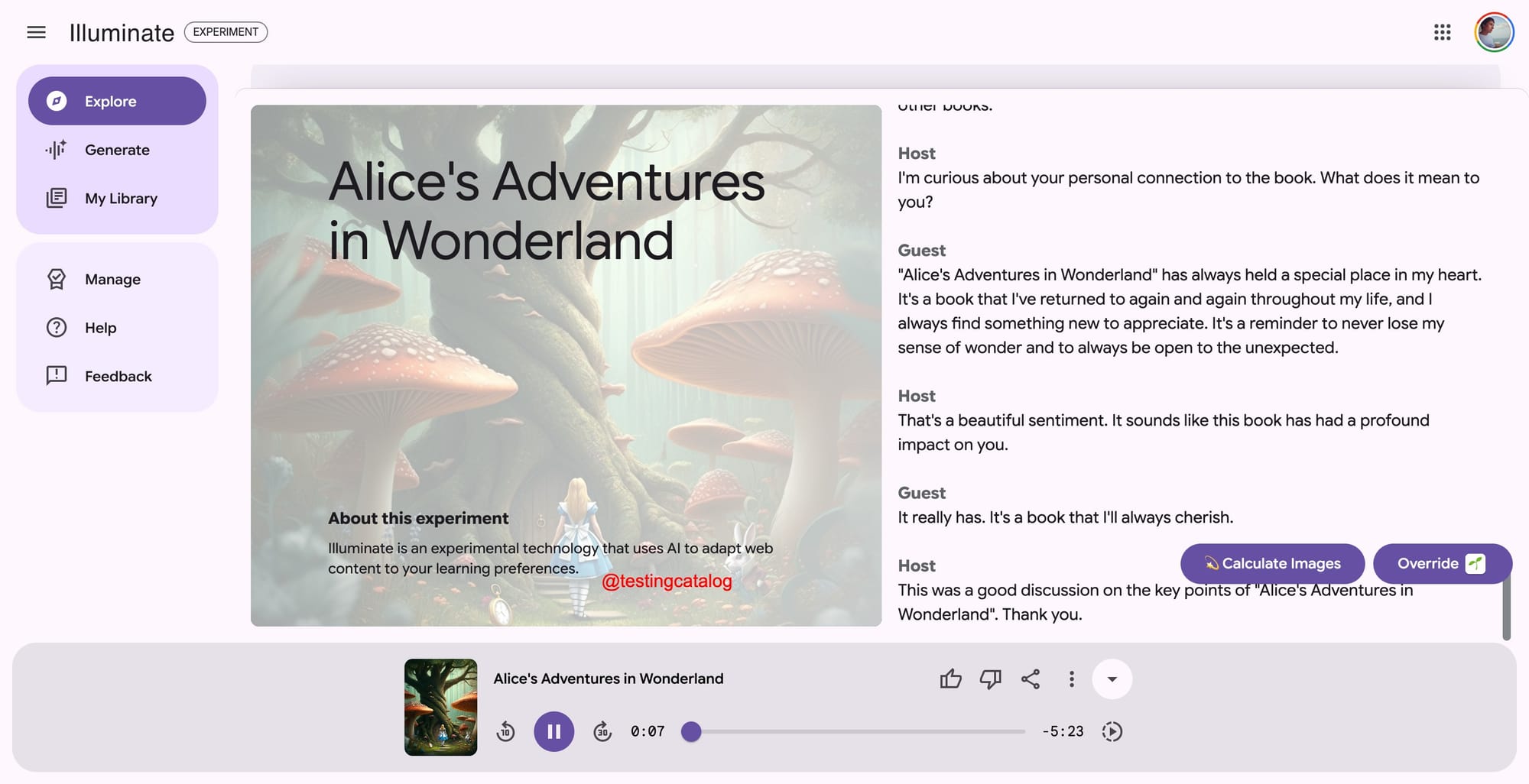Click the EXPERIMENT badge
Viewport: 1529px width, 784px height.
(x=226, y=32)
